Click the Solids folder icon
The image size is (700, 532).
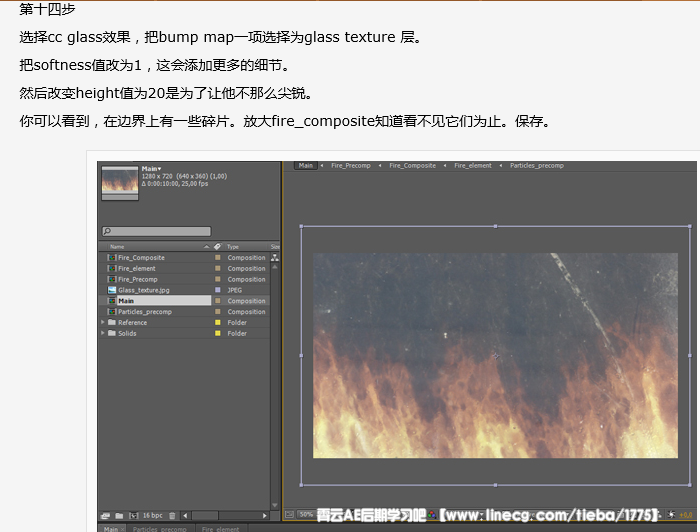pos(112,333)
